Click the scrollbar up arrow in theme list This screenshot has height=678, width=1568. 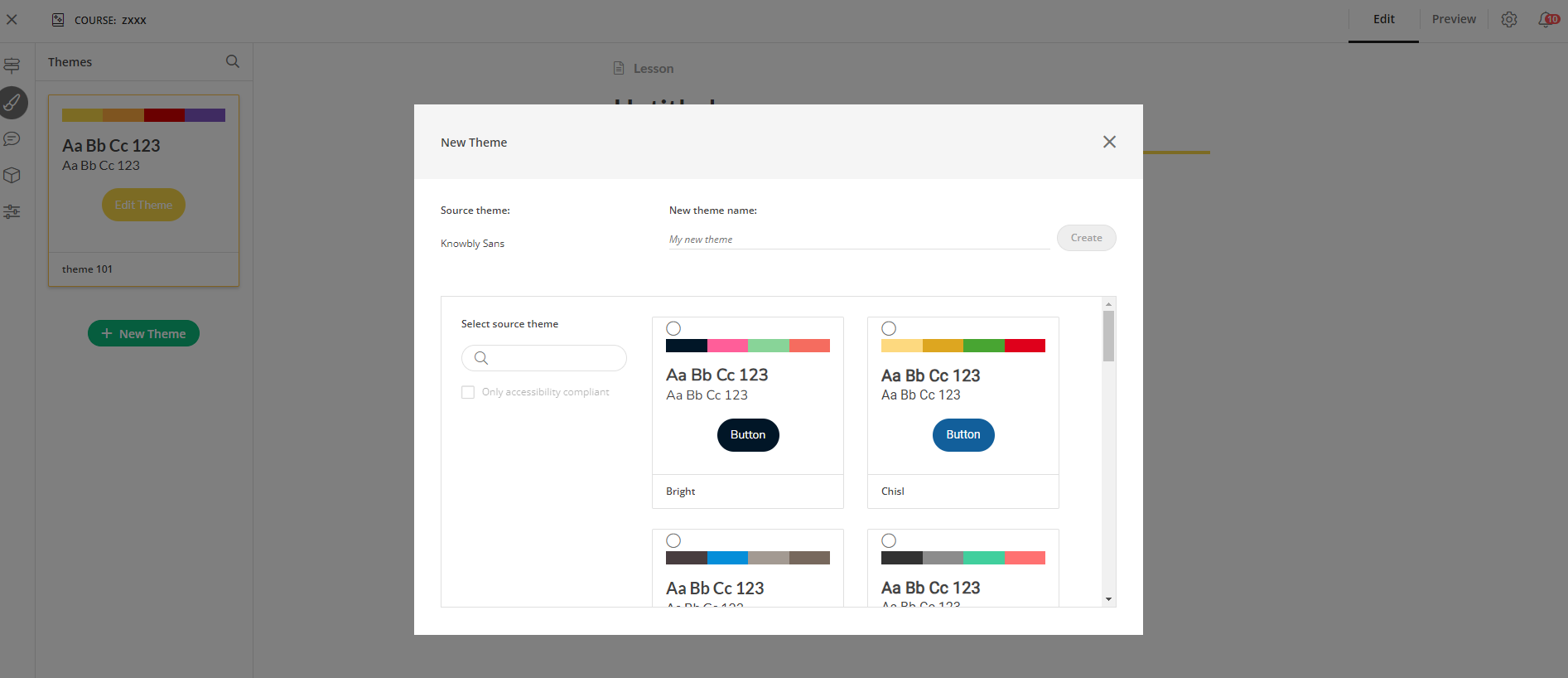pyautogui.click(x=1108, y=304)
